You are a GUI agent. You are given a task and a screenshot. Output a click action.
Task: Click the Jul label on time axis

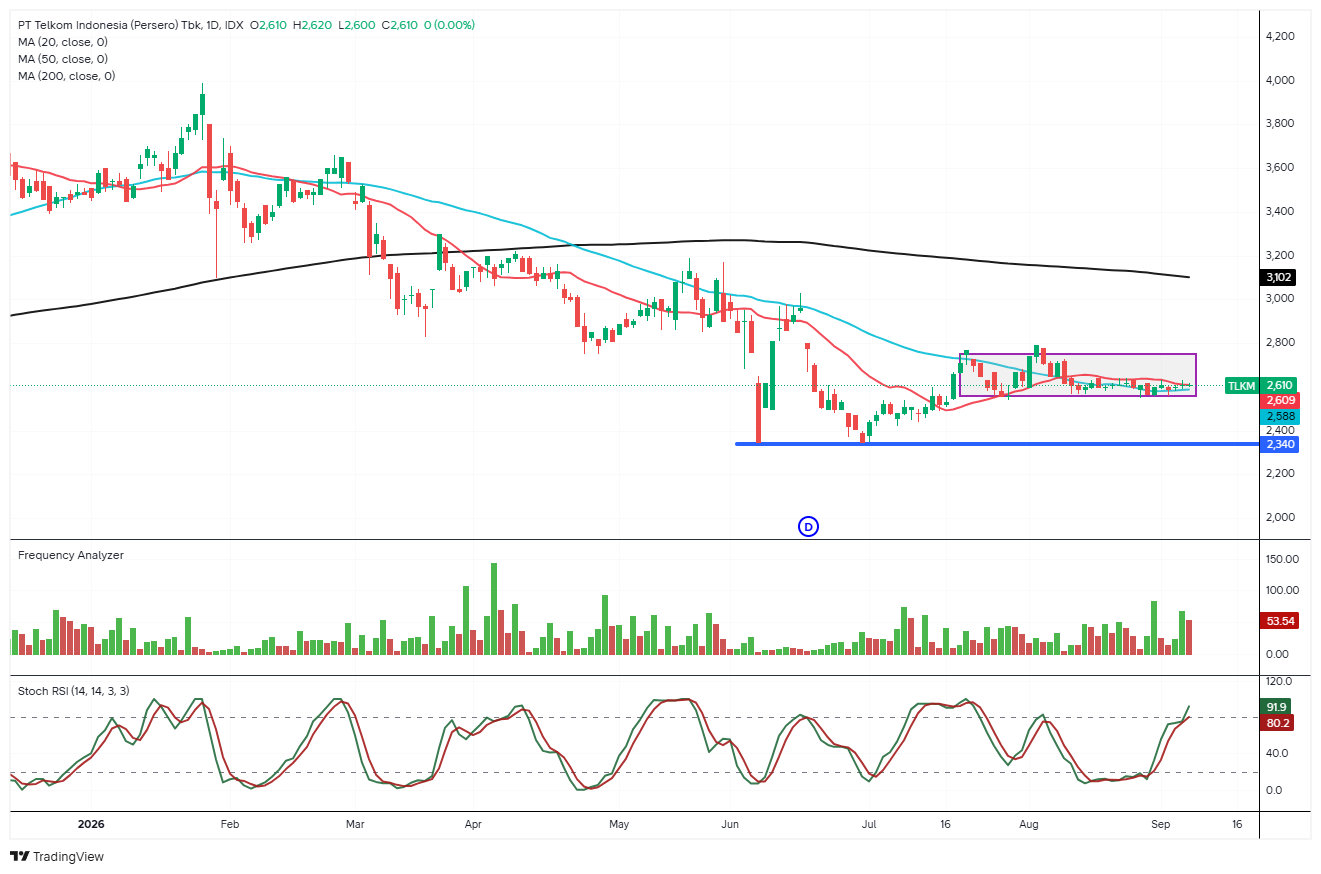click(x=869, y=825)
